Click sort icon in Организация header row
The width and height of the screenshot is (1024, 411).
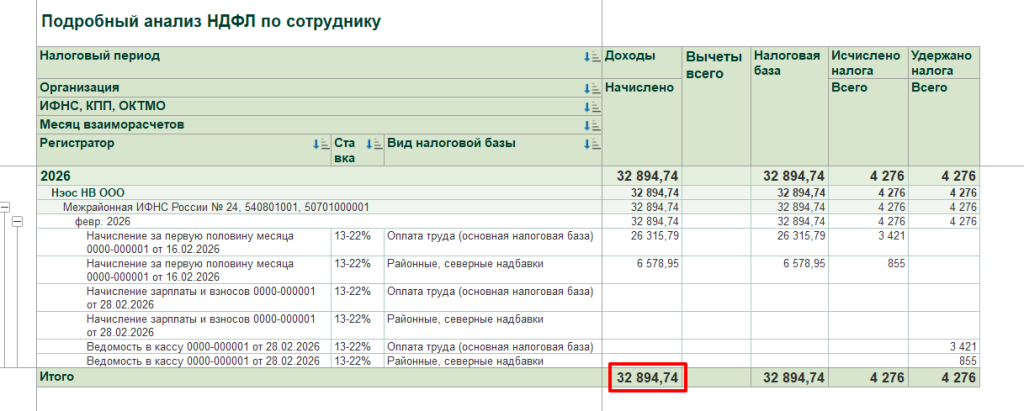(590, 88)
